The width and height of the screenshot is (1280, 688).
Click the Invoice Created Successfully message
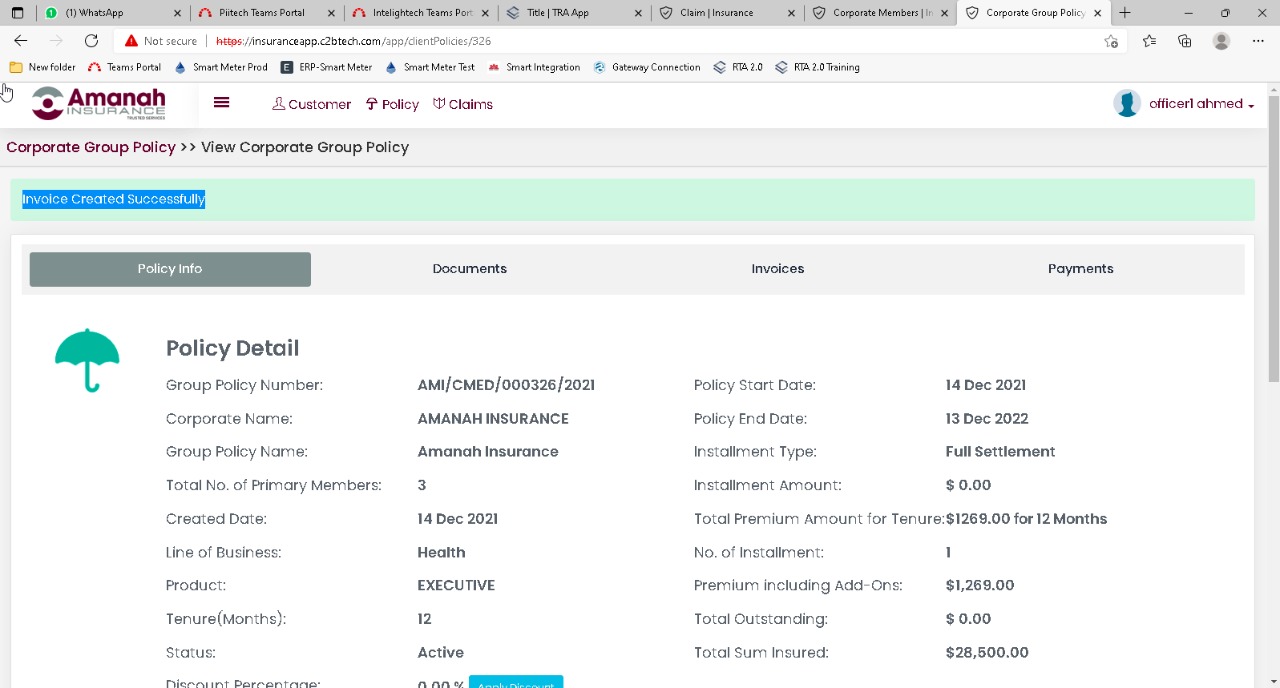(x=114, y=199)
